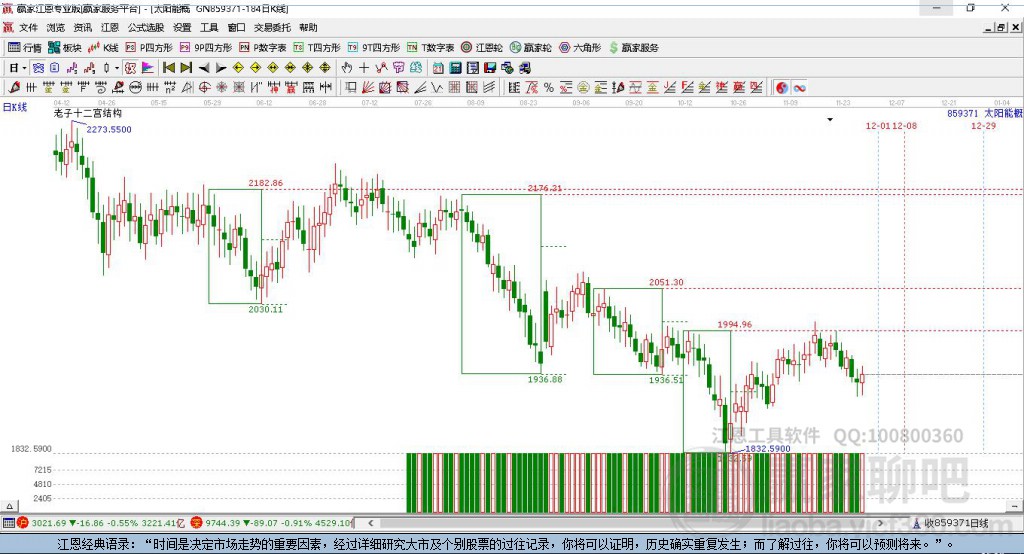Open the 帮助 menu

click(308, 27)
